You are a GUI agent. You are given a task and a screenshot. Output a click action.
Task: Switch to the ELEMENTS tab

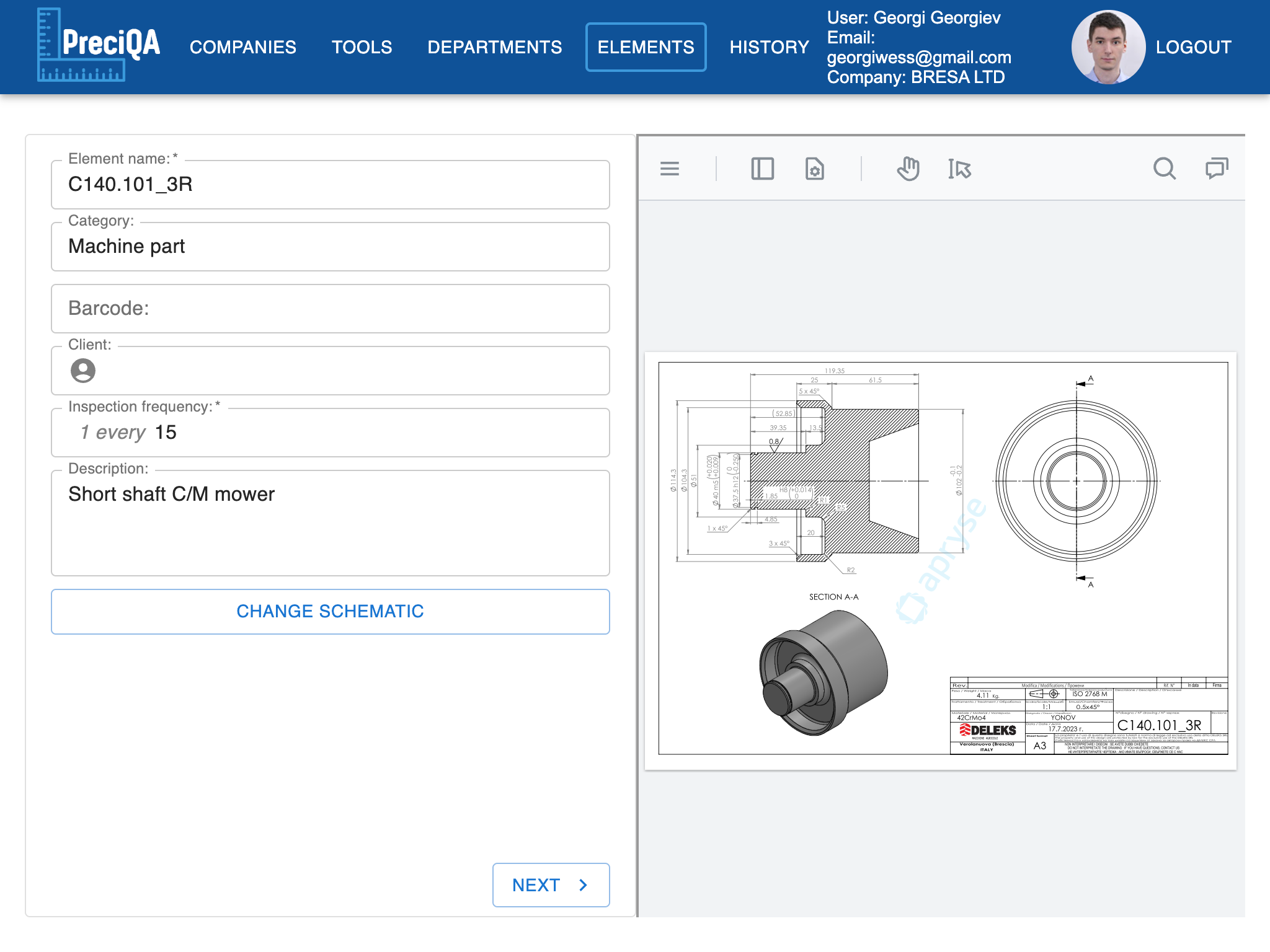(x=646, y=46)
